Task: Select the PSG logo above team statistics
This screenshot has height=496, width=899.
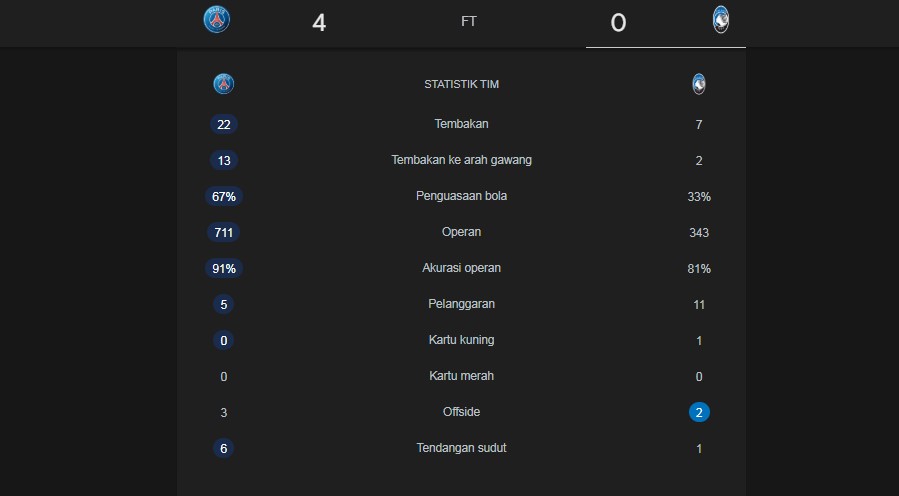Action: click(x=224, y=84)
